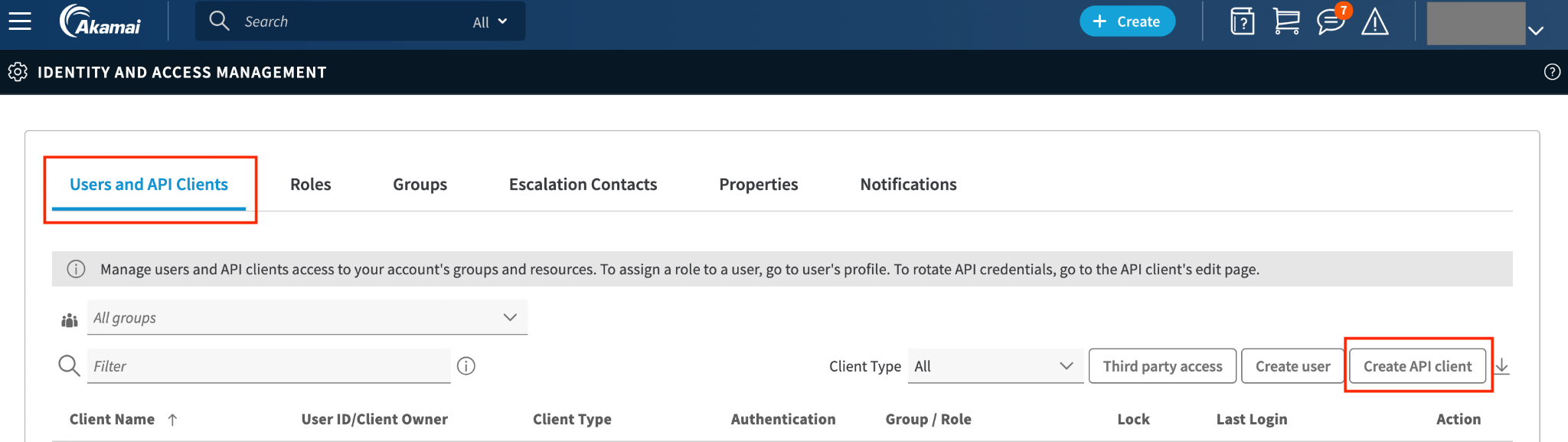Download the client list via arrow icon
Image resolution: width=1568 pixels, height=442 pixels.
point(1502,366)
